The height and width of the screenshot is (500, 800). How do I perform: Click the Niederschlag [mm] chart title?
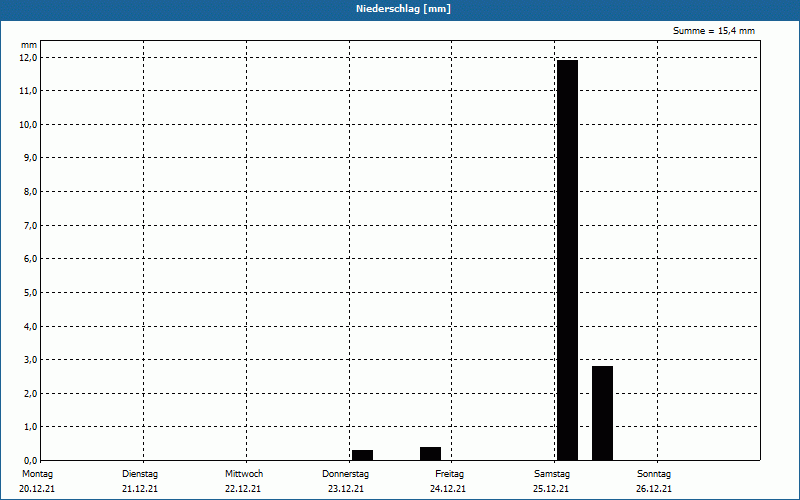(x=403, y=9)
